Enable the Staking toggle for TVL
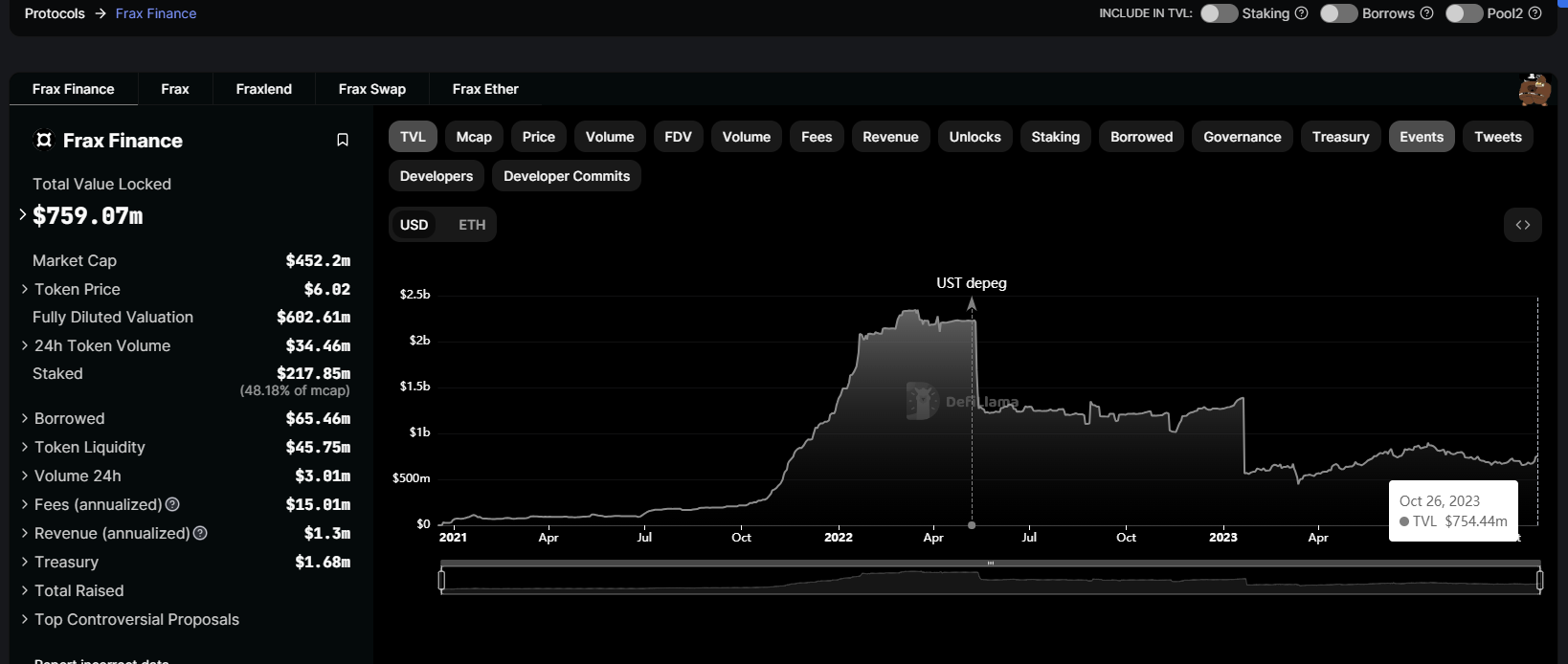This screenshot has width=1568, height=664. click(x=1219, y=13)
